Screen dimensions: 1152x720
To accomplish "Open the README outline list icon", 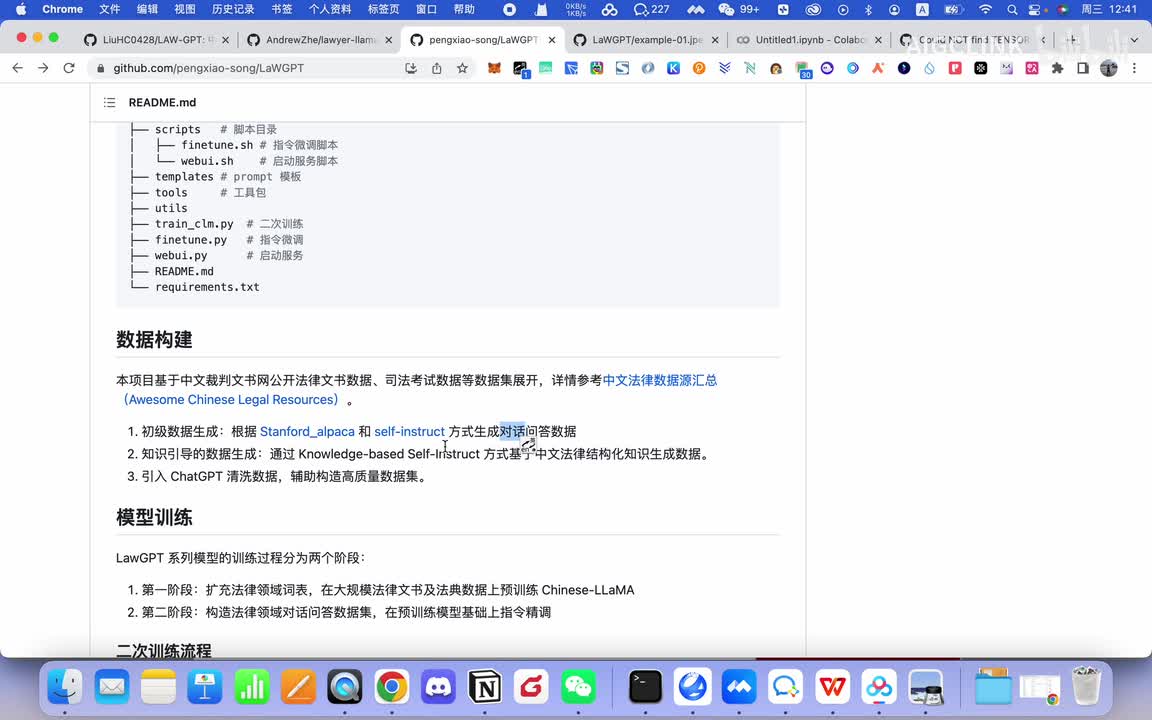I will click(110, 103).
